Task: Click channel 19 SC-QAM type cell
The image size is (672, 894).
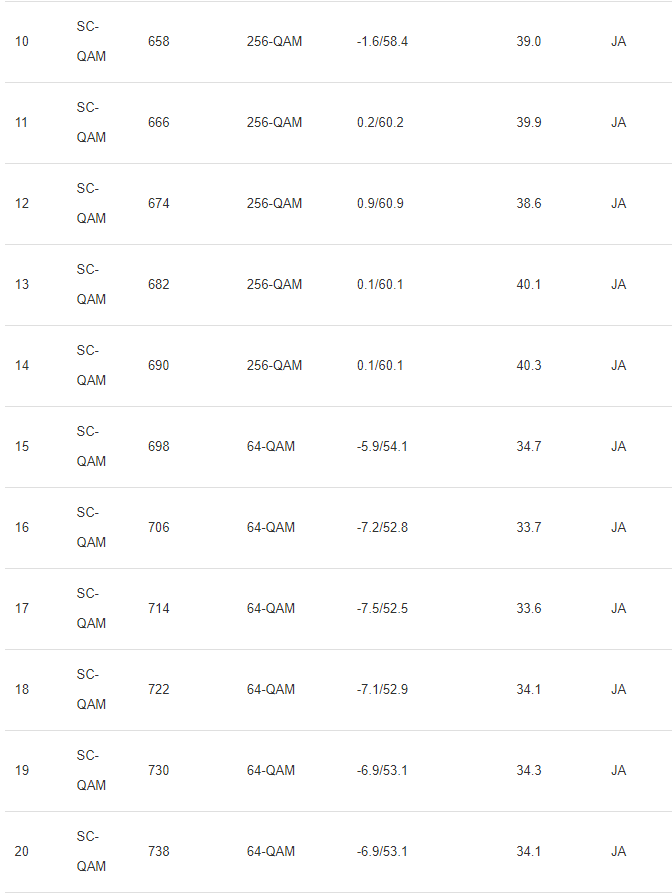Action: click(x=91, y=770)
